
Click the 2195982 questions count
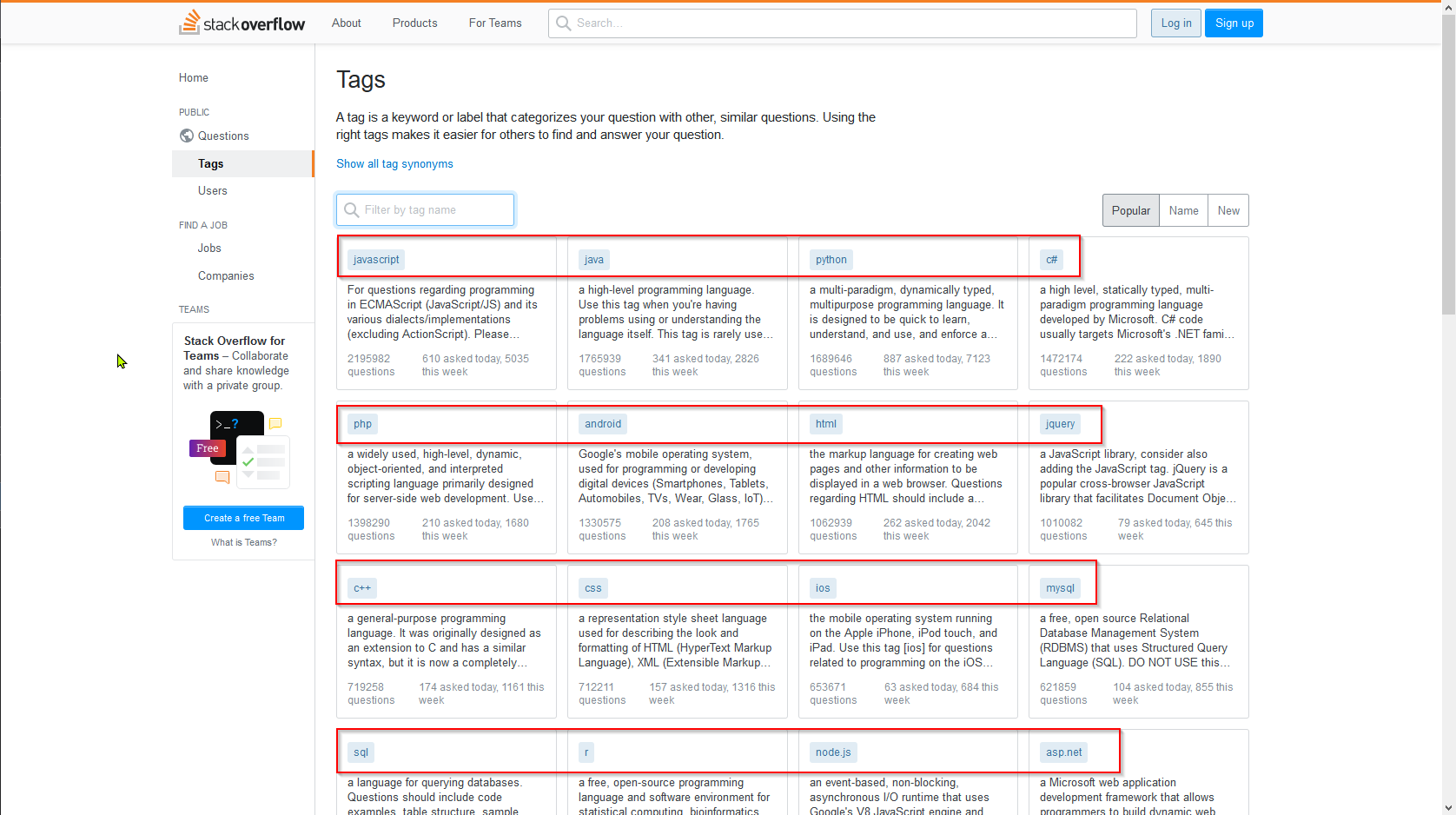[371, 365]
